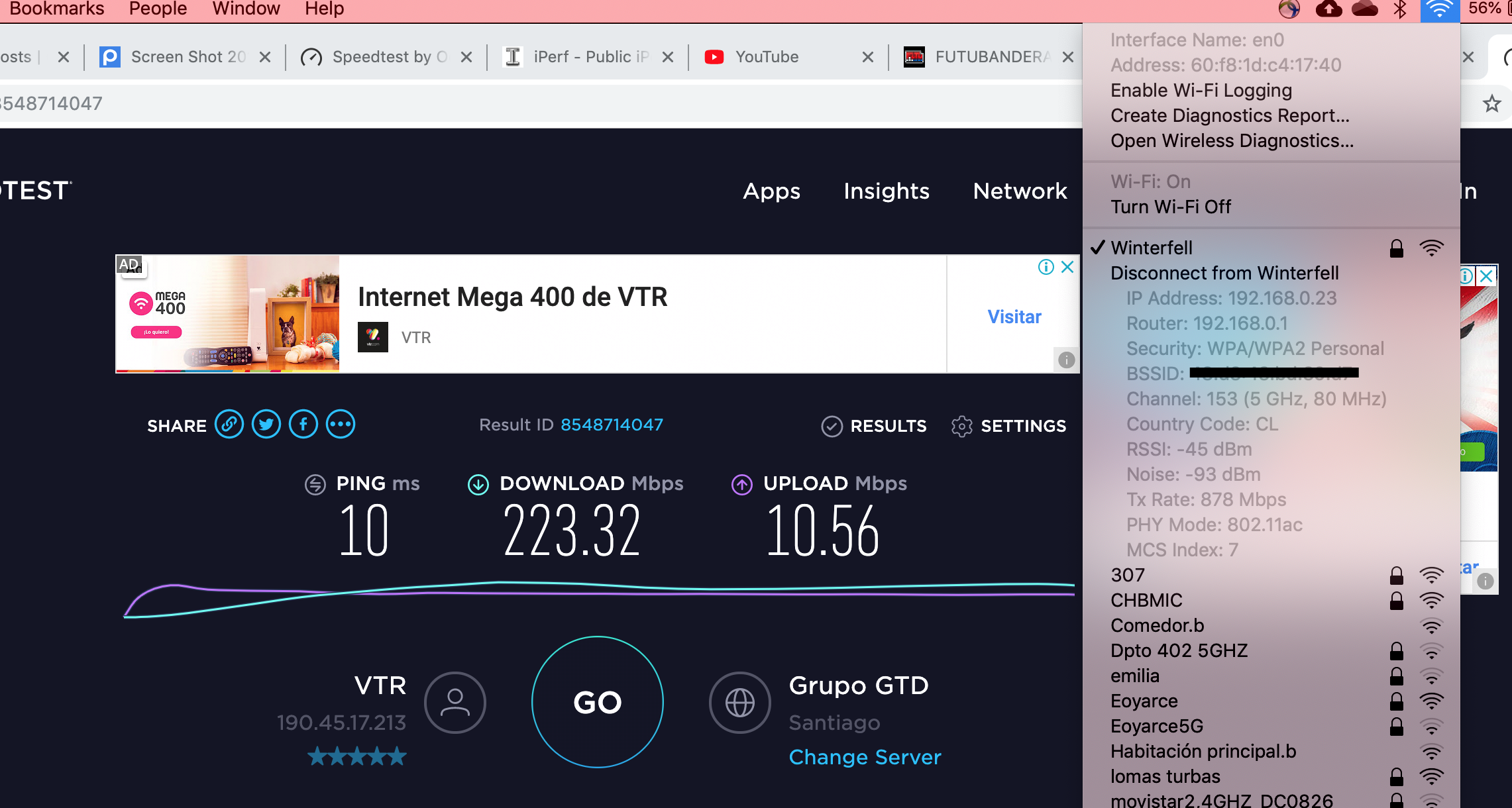Open Apps in Speedtest navigation
Screen dimensions: 1512x808
(771, 191)
